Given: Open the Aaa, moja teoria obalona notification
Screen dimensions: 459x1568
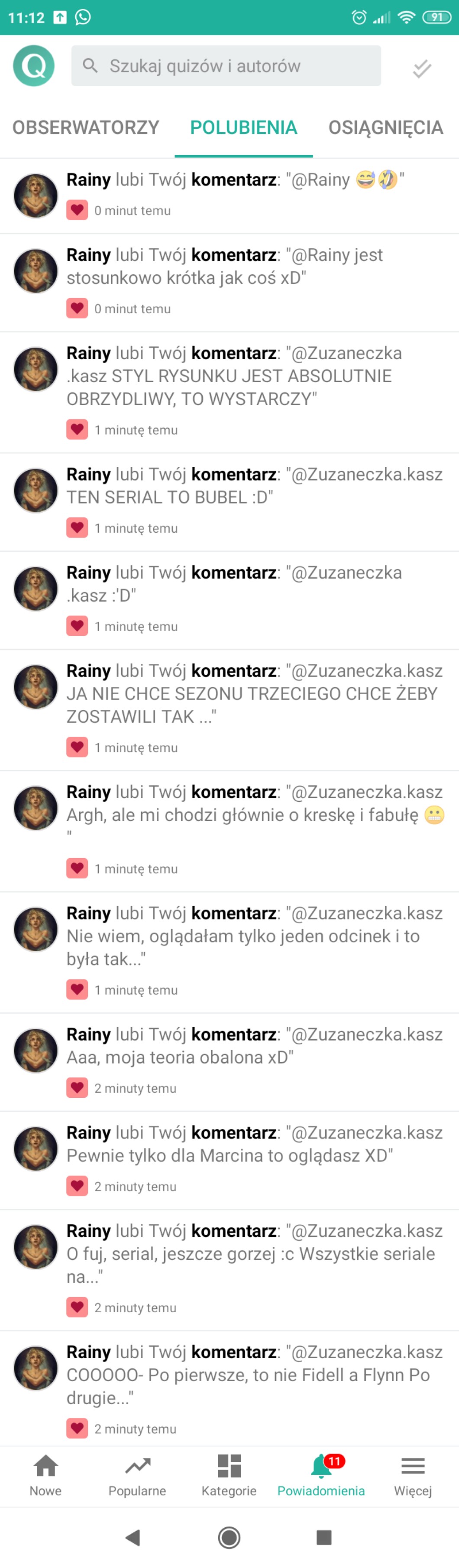Looking at the screenshot, I should tap(229, 1062).
